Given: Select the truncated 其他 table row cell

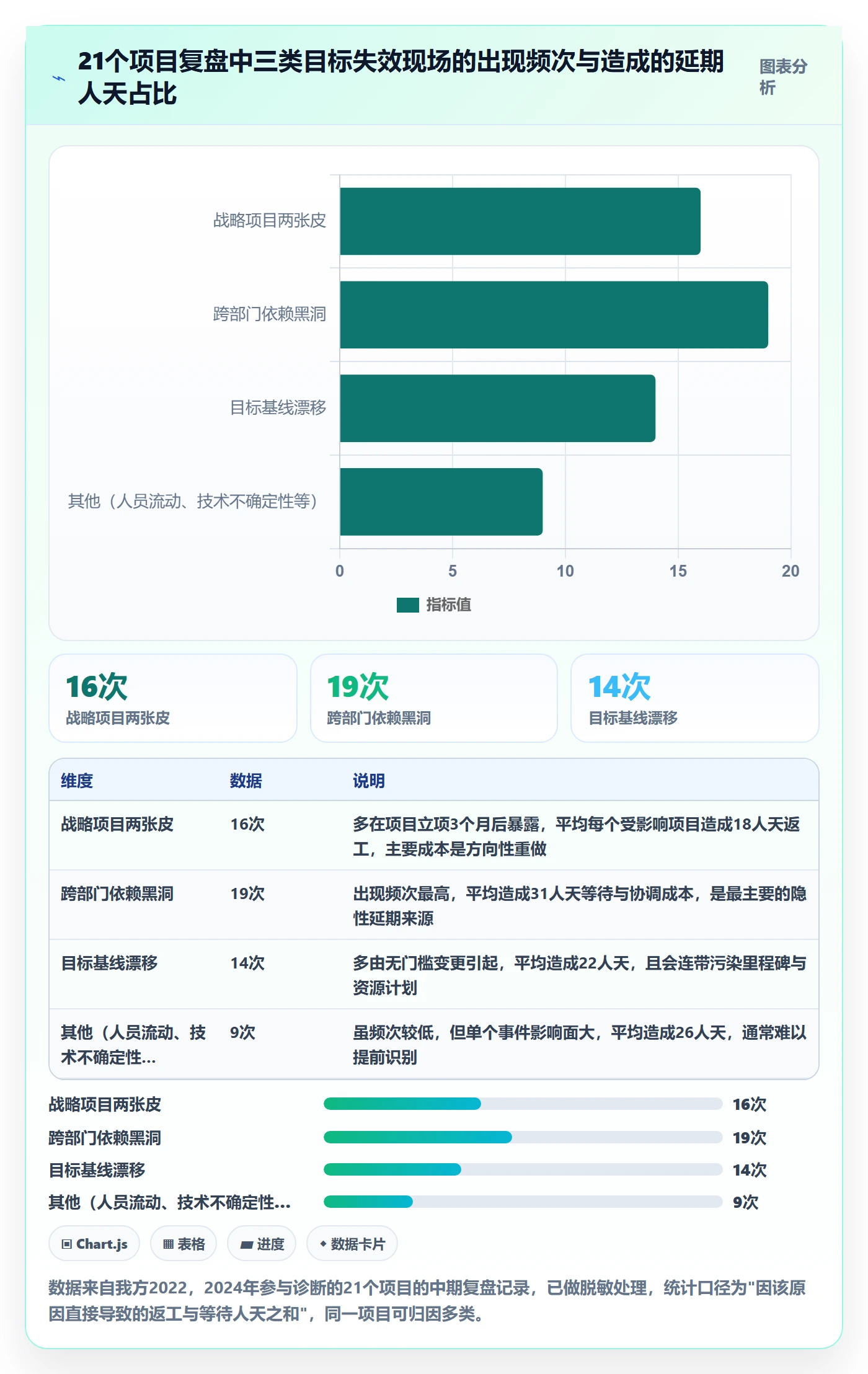Looking at the screenshot, I should pos(133,1045).
